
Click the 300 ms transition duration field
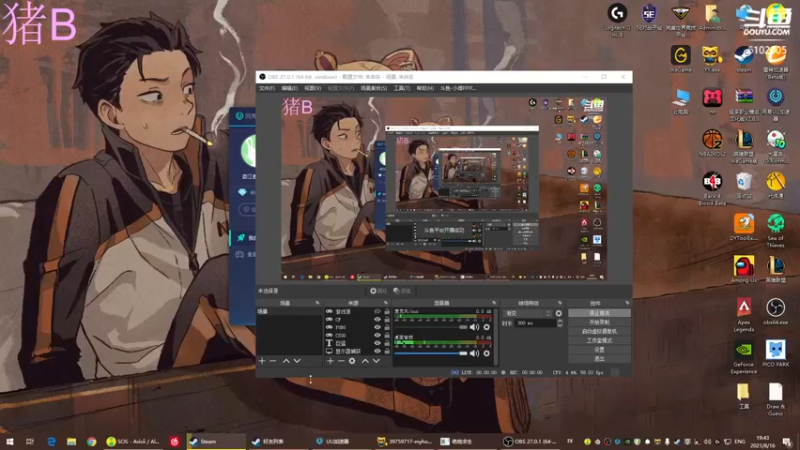[x=534, y=323]
